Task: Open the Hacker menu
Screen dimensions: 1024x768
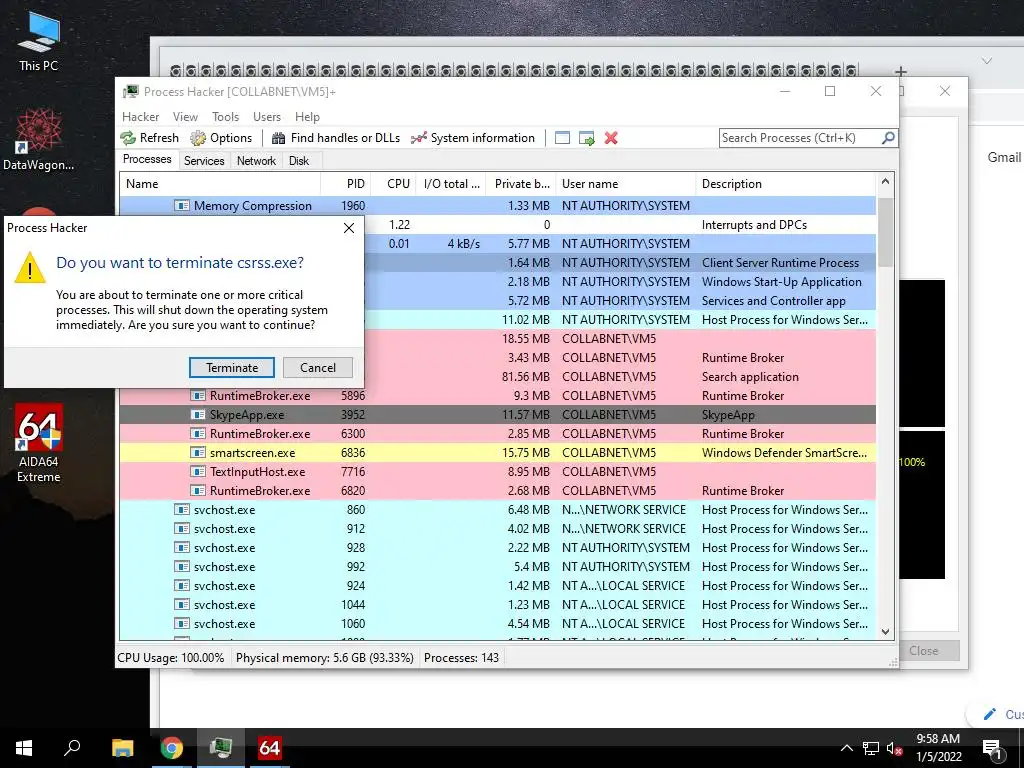Action: point(140,117)
